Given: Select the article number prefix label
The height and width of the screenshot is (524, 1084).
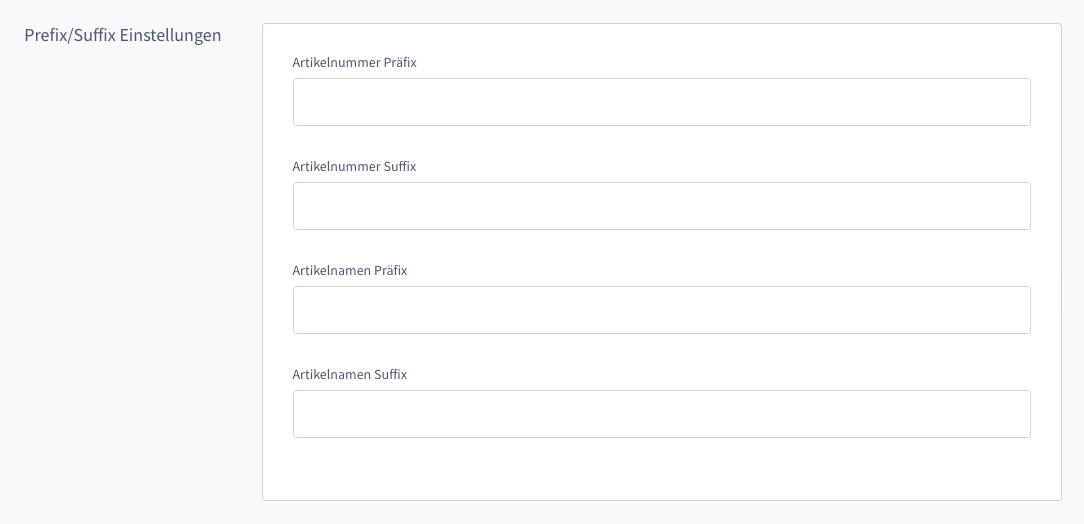Looking at the screenshot, I should (354, 62).
